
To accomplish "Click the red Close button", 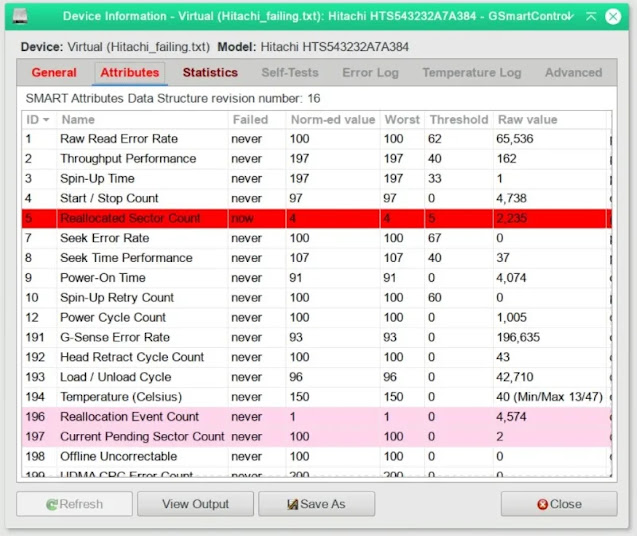I will point(559,504).
